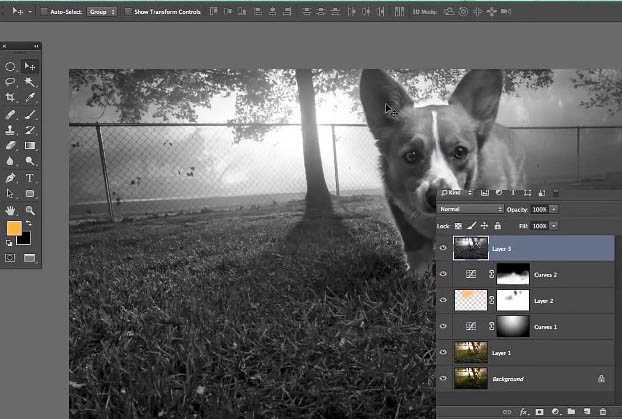
Task: Open the layer Kind filter dropdown
Action: [458, 192]
